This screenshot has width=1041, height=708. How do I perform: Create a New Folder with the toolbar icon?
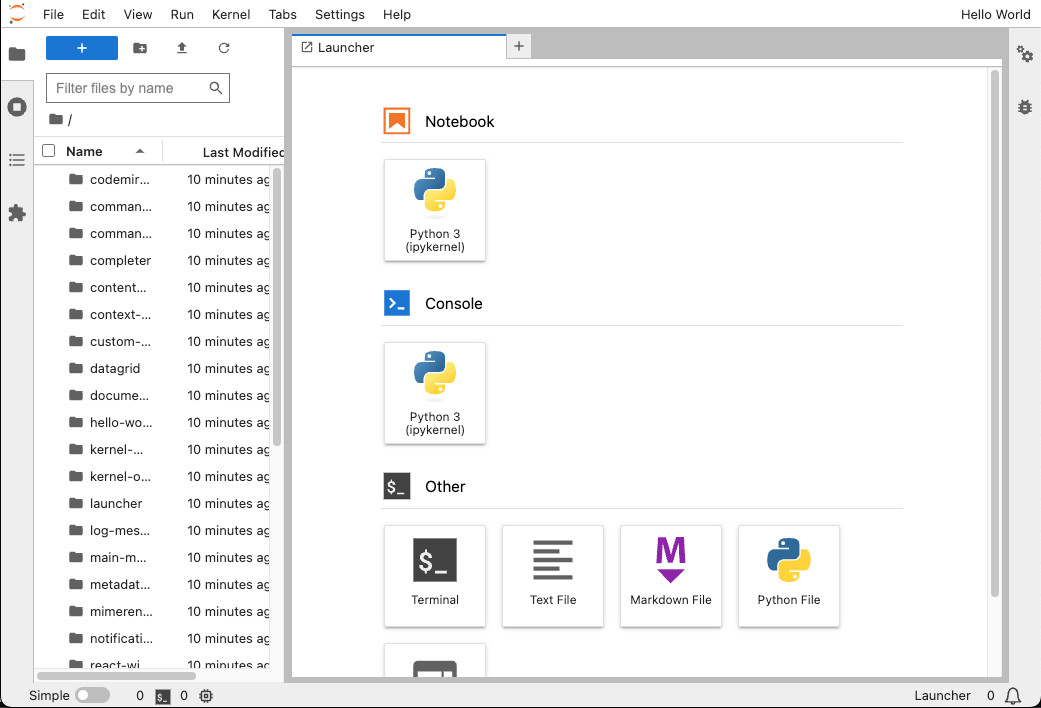click(140, 48)
